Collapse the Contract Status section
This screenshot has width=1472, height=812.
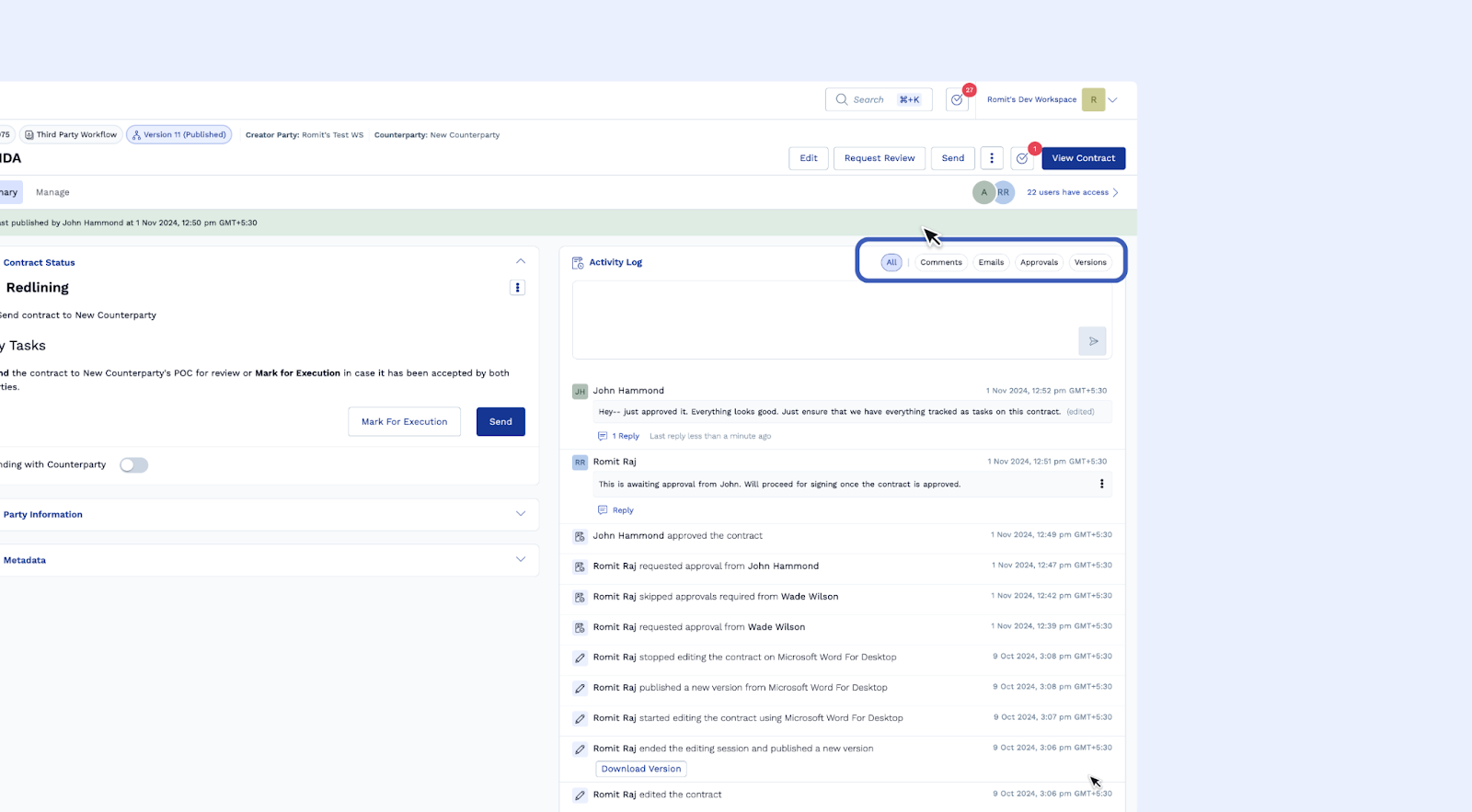[x=521, y=262]
